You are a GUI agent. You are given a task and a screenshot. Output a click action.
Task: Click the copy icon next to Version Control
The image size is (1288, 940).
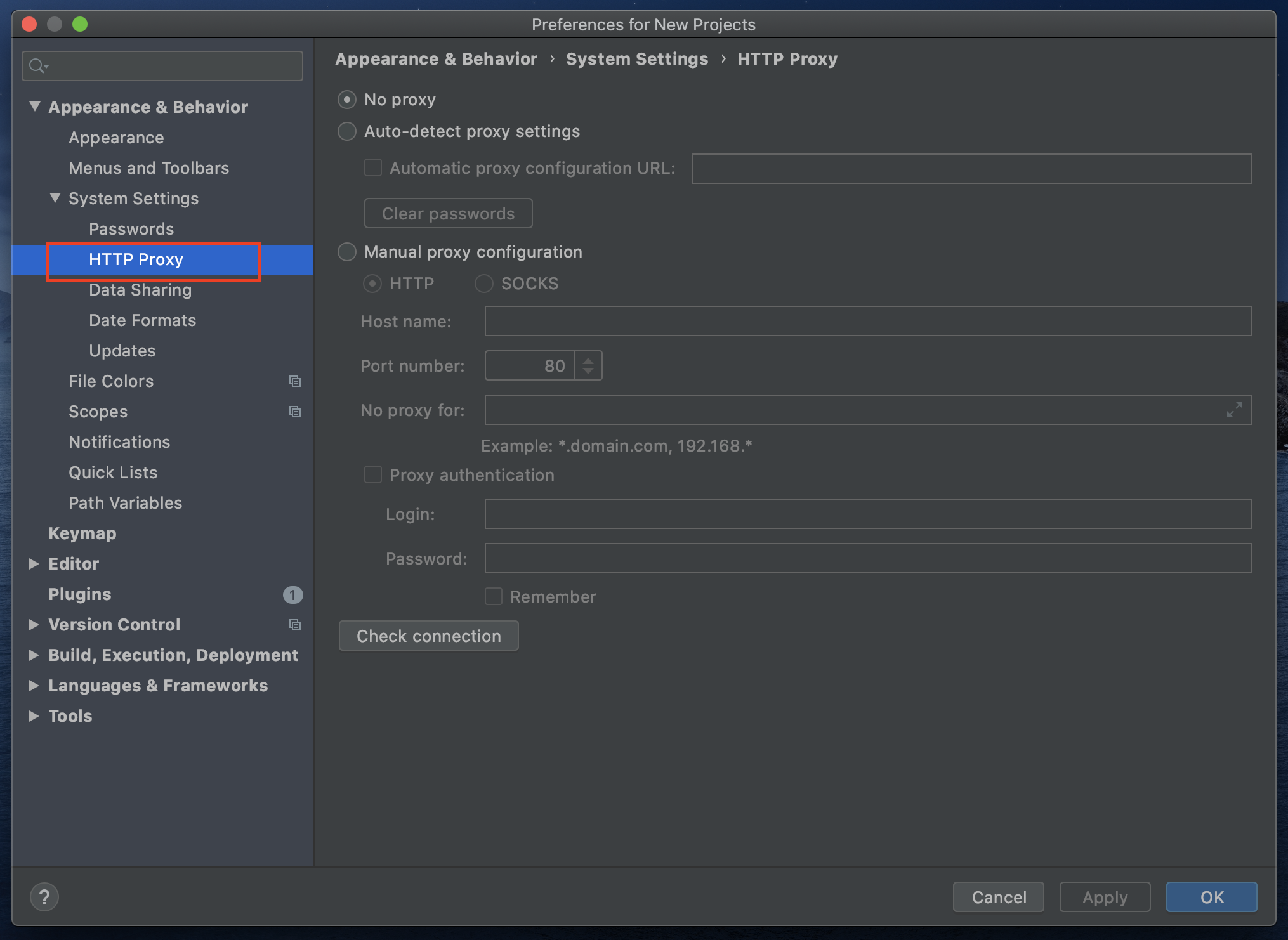click(296, 625)
